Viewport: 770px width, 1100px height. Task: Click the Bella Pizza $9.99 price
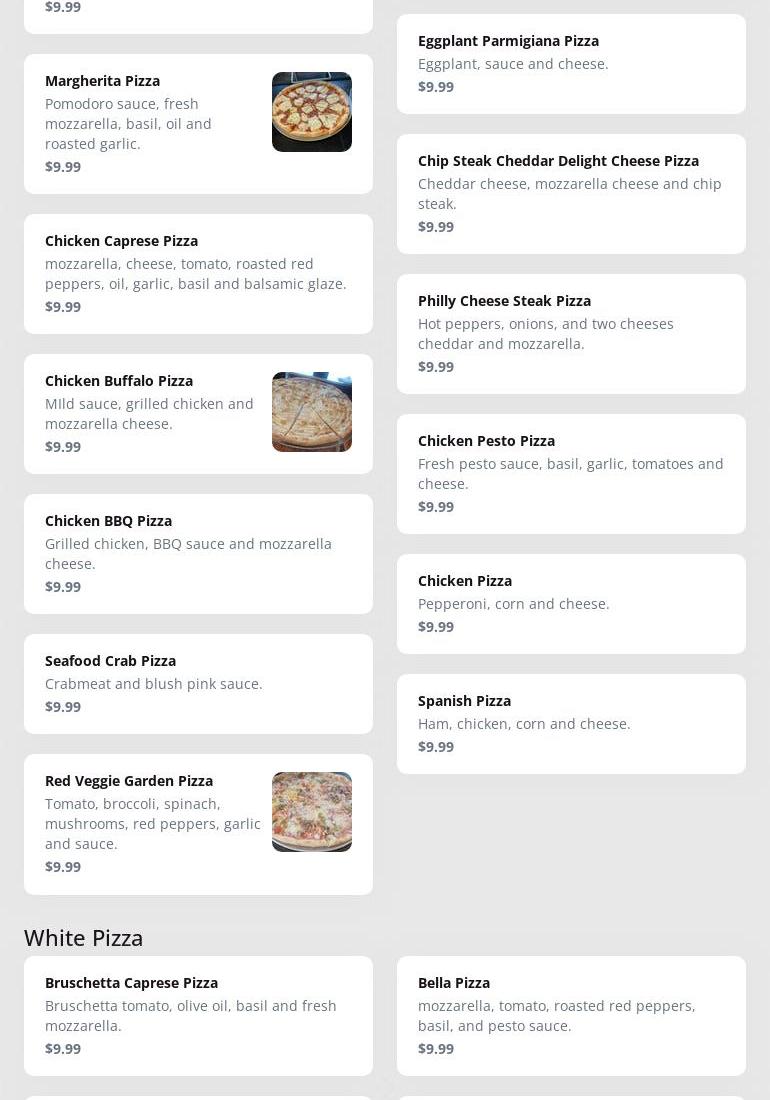pyautogui.click(x=436, y=1049)
